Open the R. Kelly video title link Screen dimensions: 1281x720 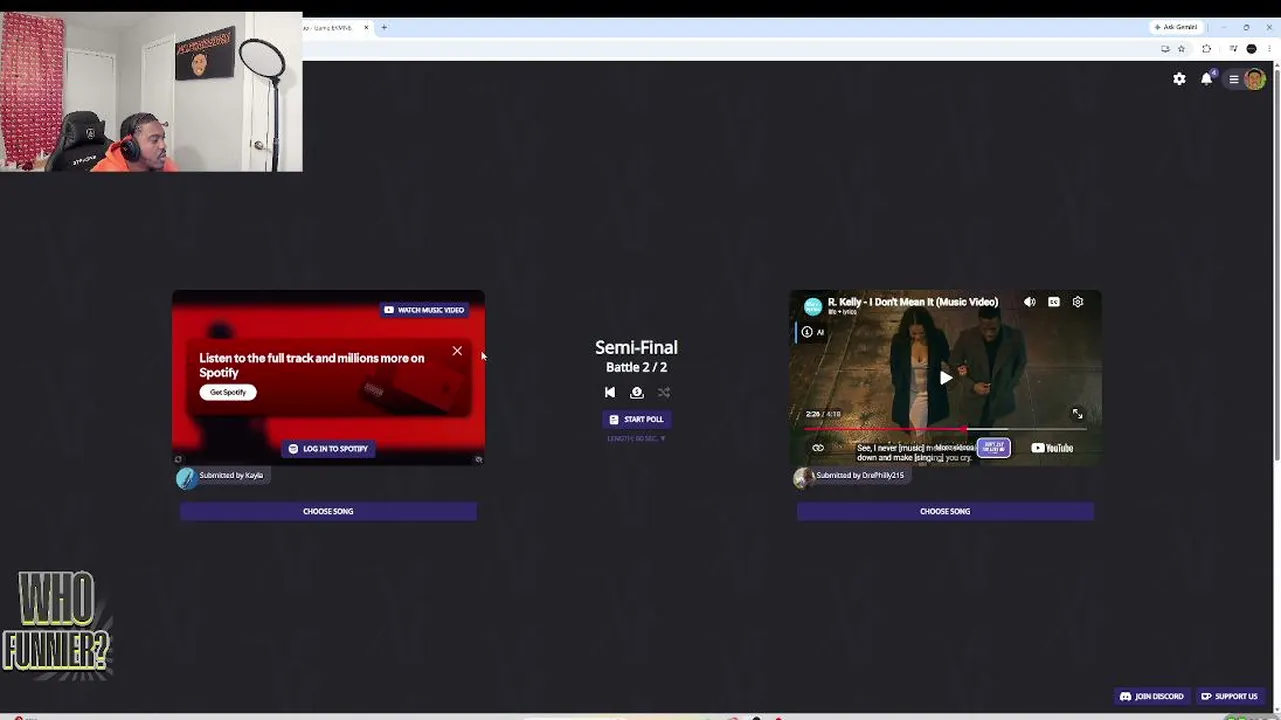pyautogui.click(x=913, y=302)
